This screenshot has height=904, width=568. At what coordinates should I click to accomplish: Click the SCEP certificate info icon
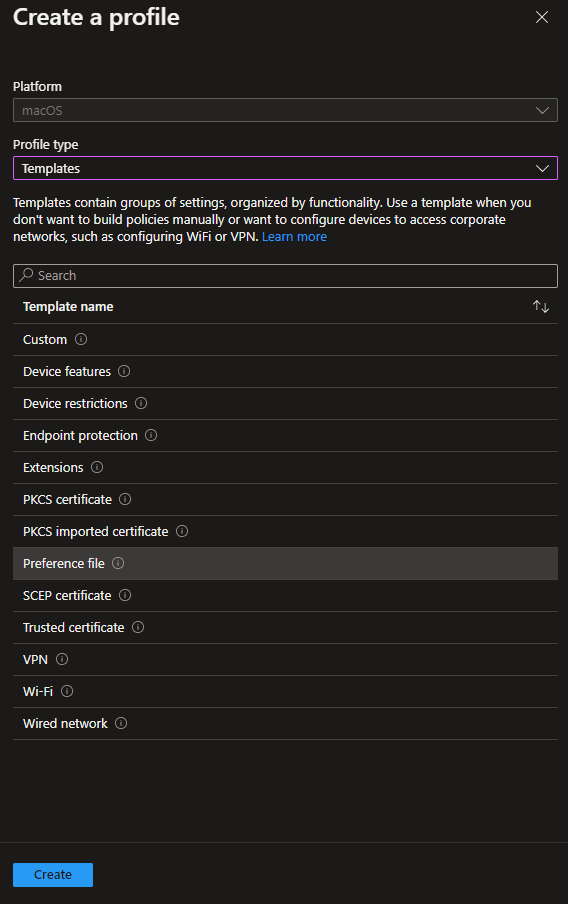click(x=125, y=595)
